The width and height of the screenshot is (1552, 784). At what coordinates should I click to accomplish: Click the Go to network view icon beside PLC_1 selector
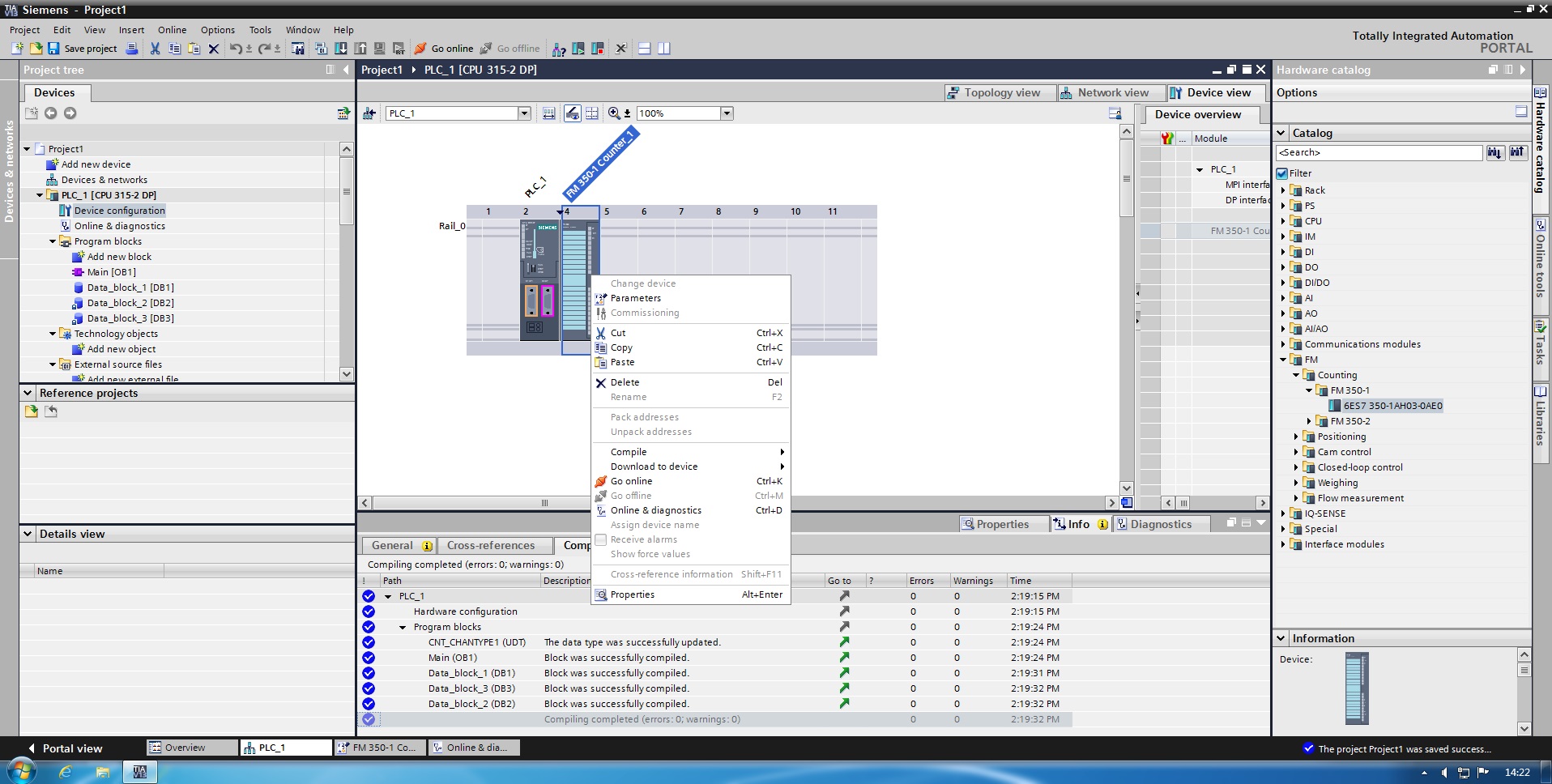point(369,113)
